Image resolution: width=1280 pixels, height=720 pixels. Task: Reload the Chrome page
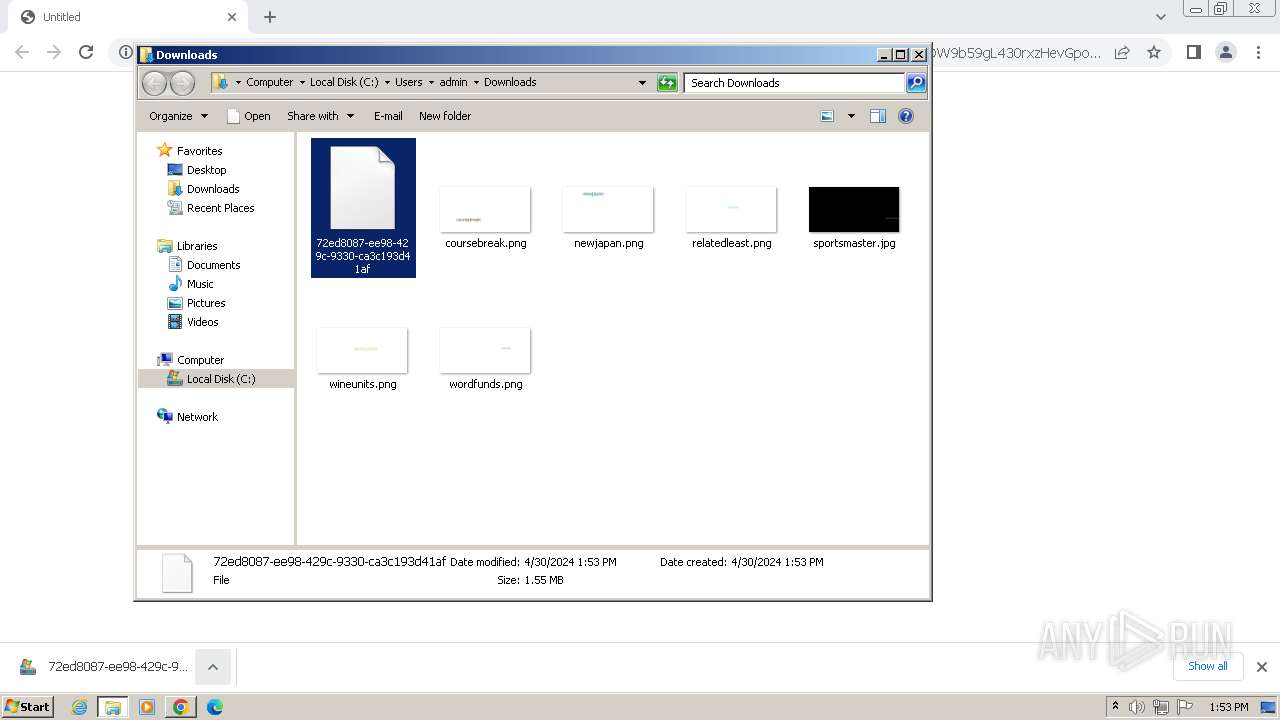pos(86,52)
